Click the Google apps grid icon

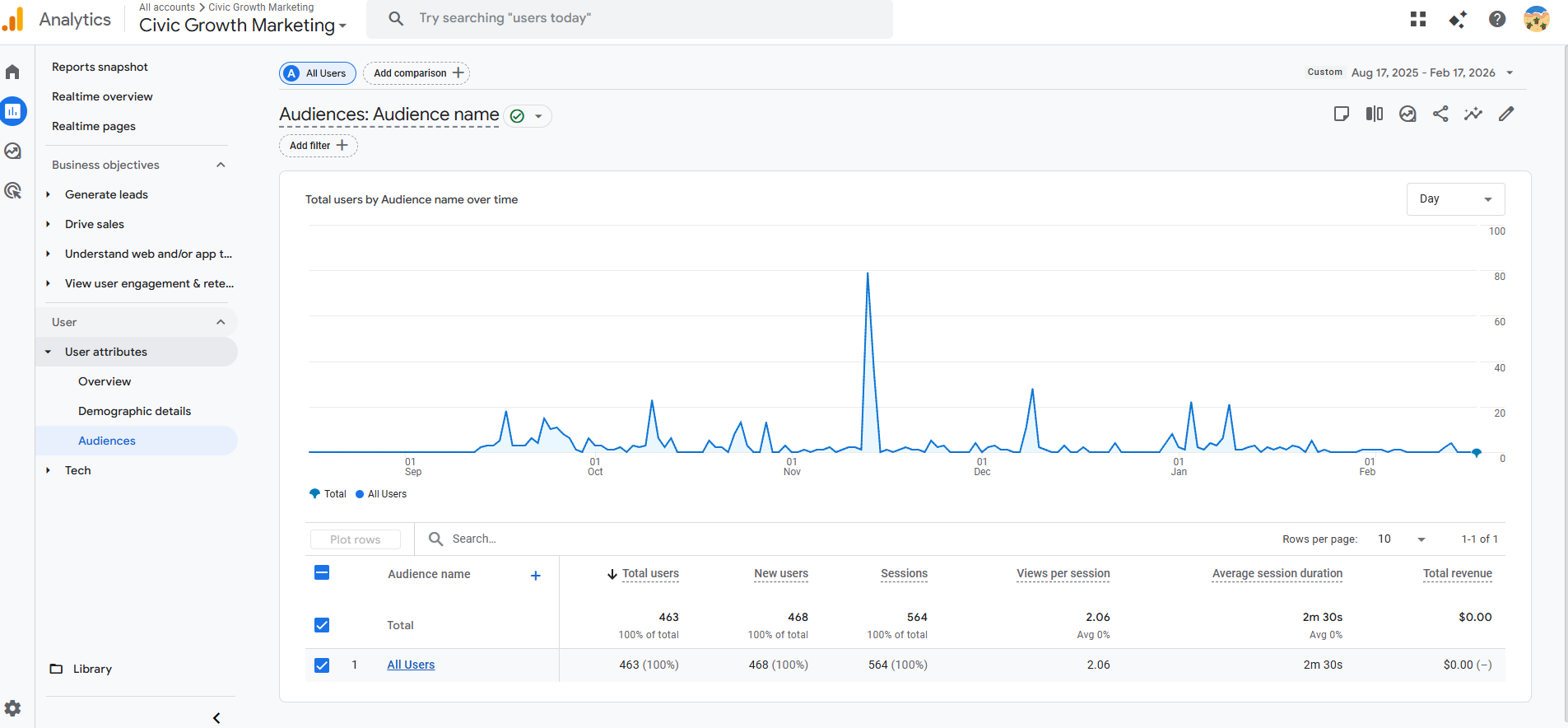1418,19
